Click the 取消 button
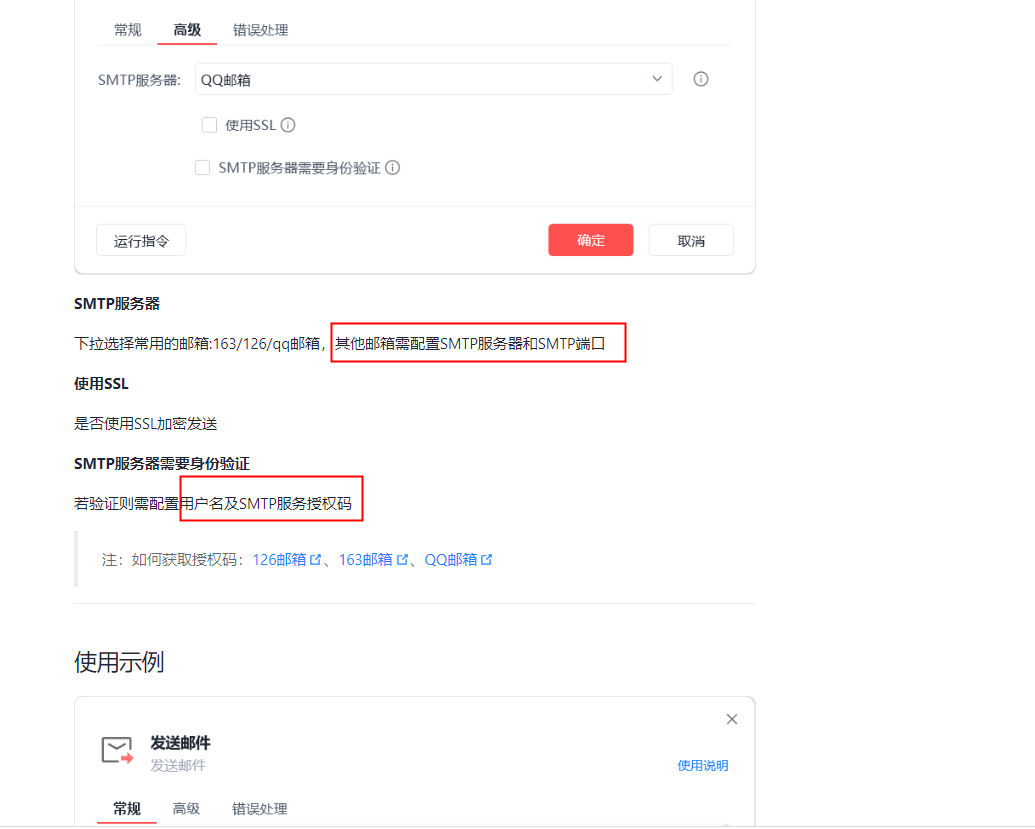Viewport: 1035px width, 829px height. [x=691, y=240]
